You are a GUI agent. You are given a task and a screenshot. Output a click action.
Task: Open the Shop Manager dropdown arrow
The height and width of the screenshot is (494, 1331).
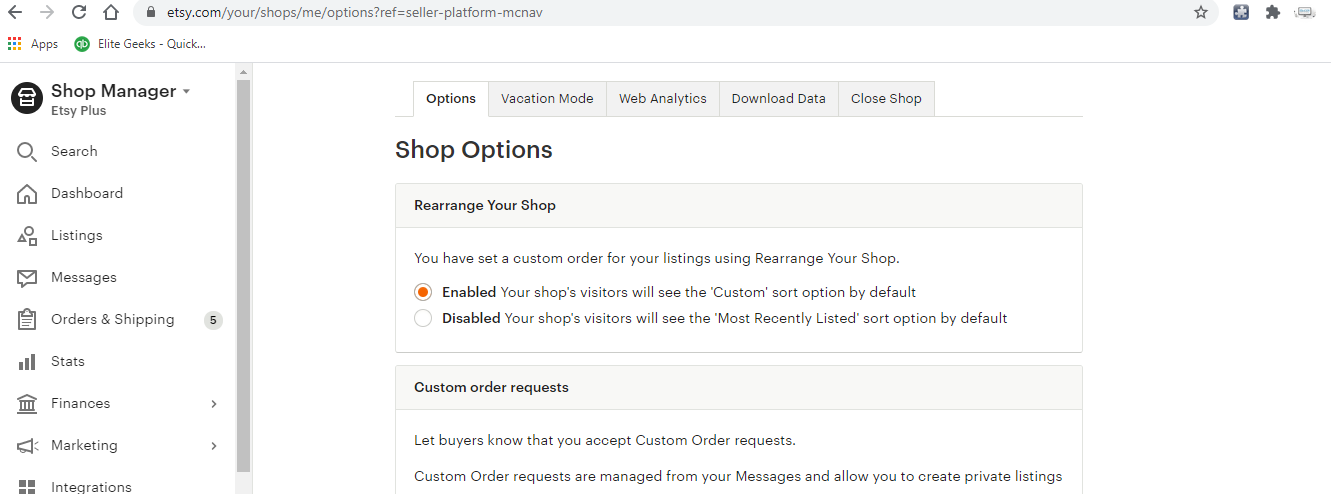(186, 92)
